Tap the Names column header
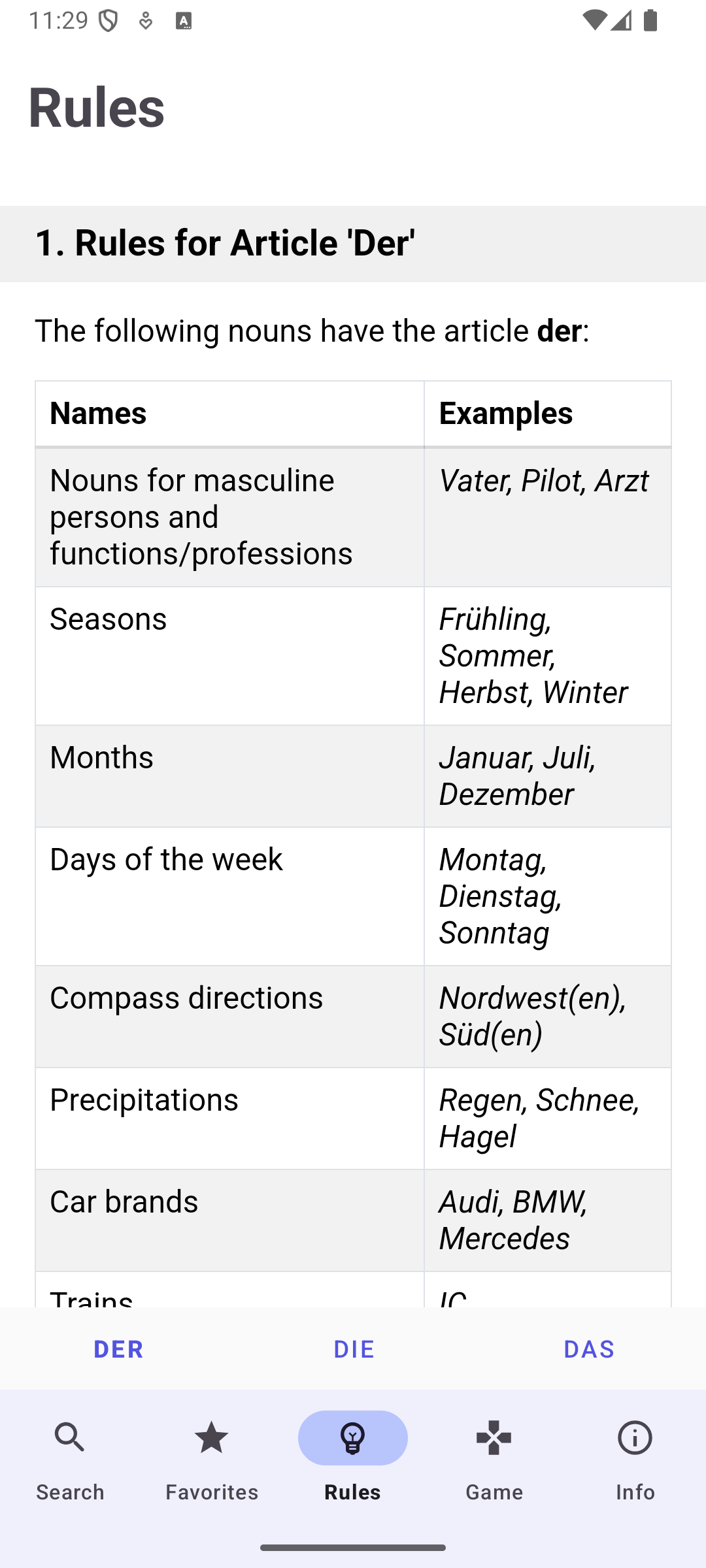This screenshot has height=1568, width=706. [230, 414]
